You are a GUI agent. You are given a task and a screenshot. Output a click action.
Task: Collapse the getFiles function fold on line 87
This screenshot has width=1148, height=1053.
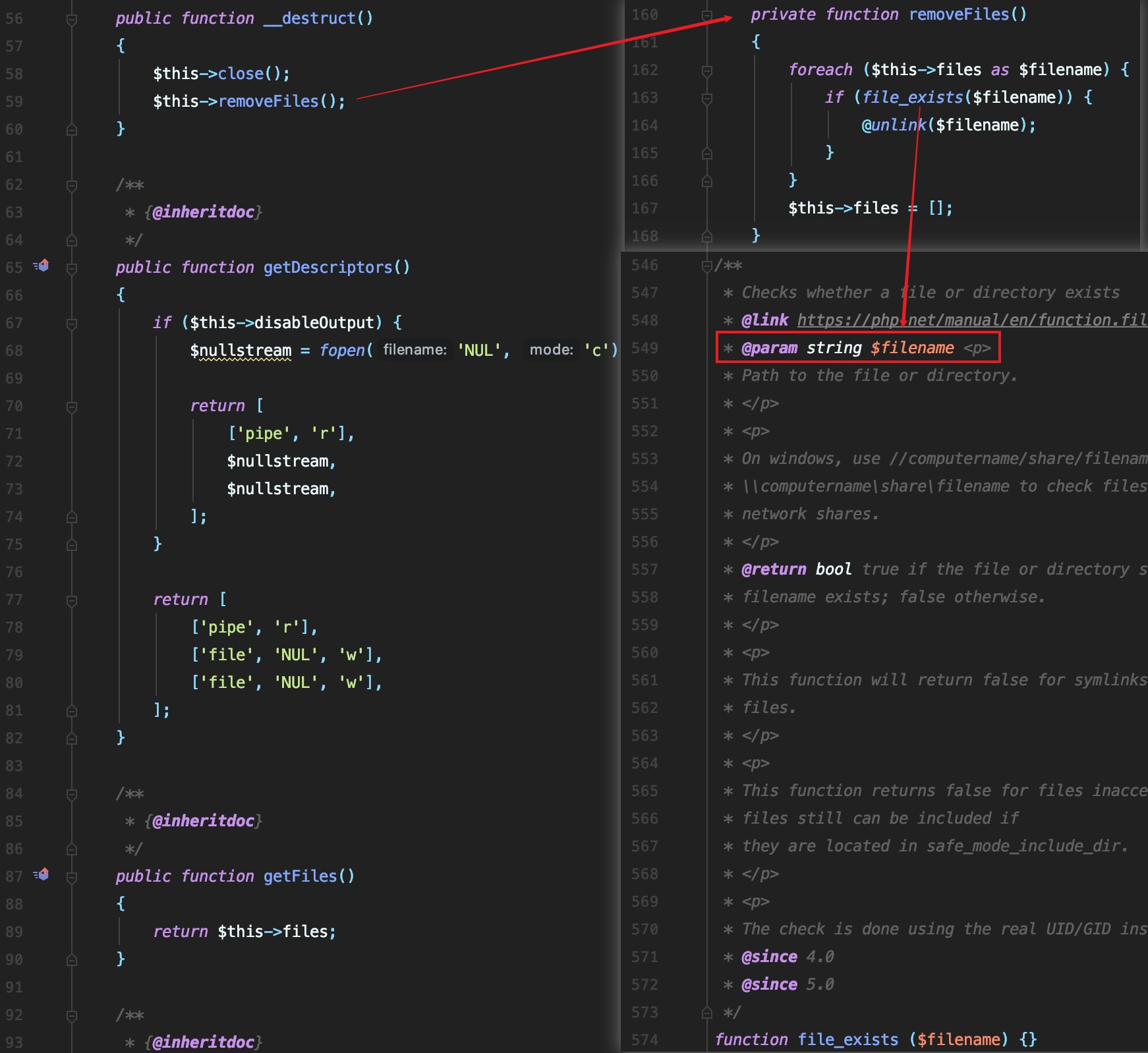tap(72, 877)
